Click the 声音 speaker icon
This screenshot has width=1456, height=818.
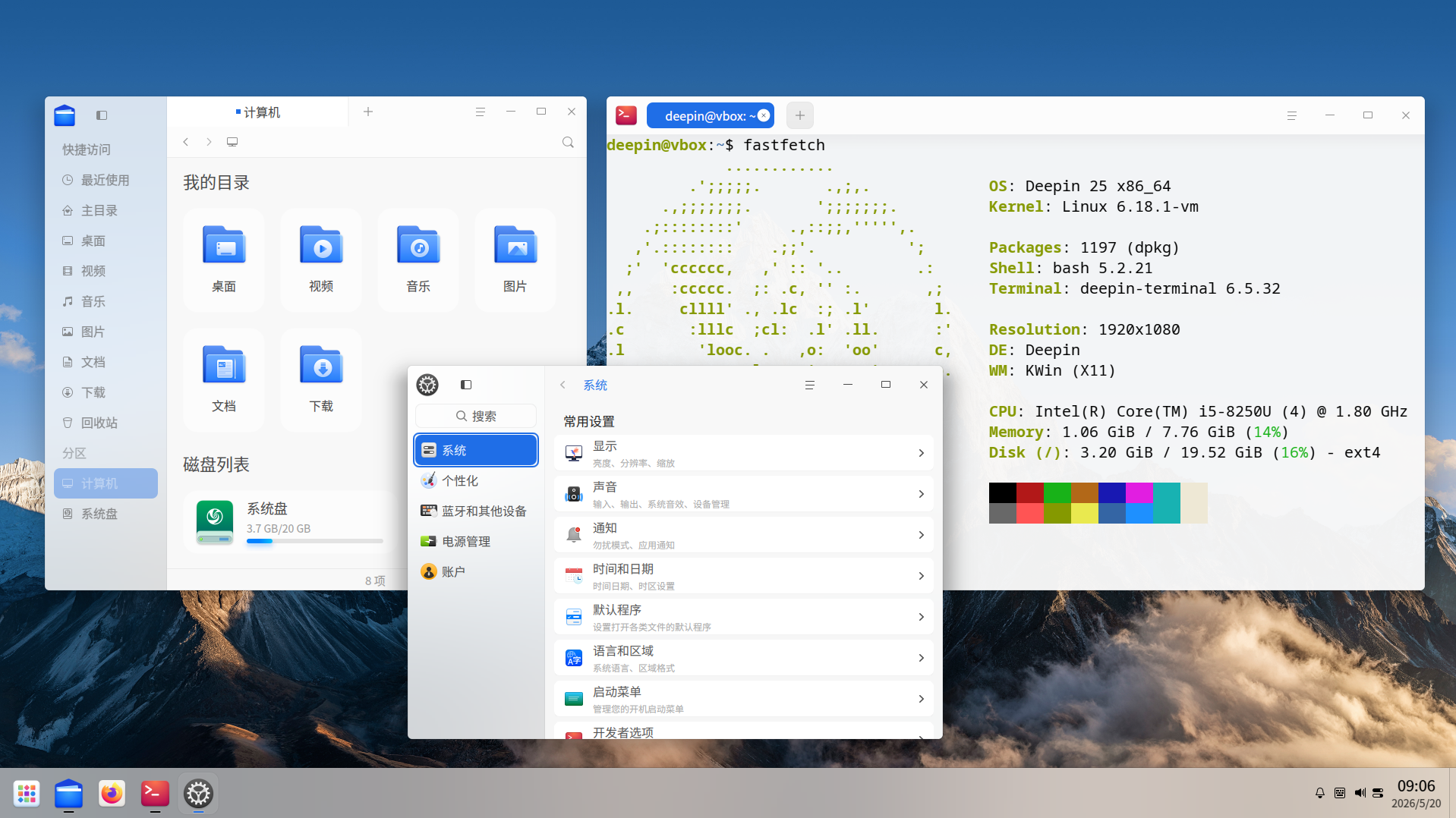574,494
